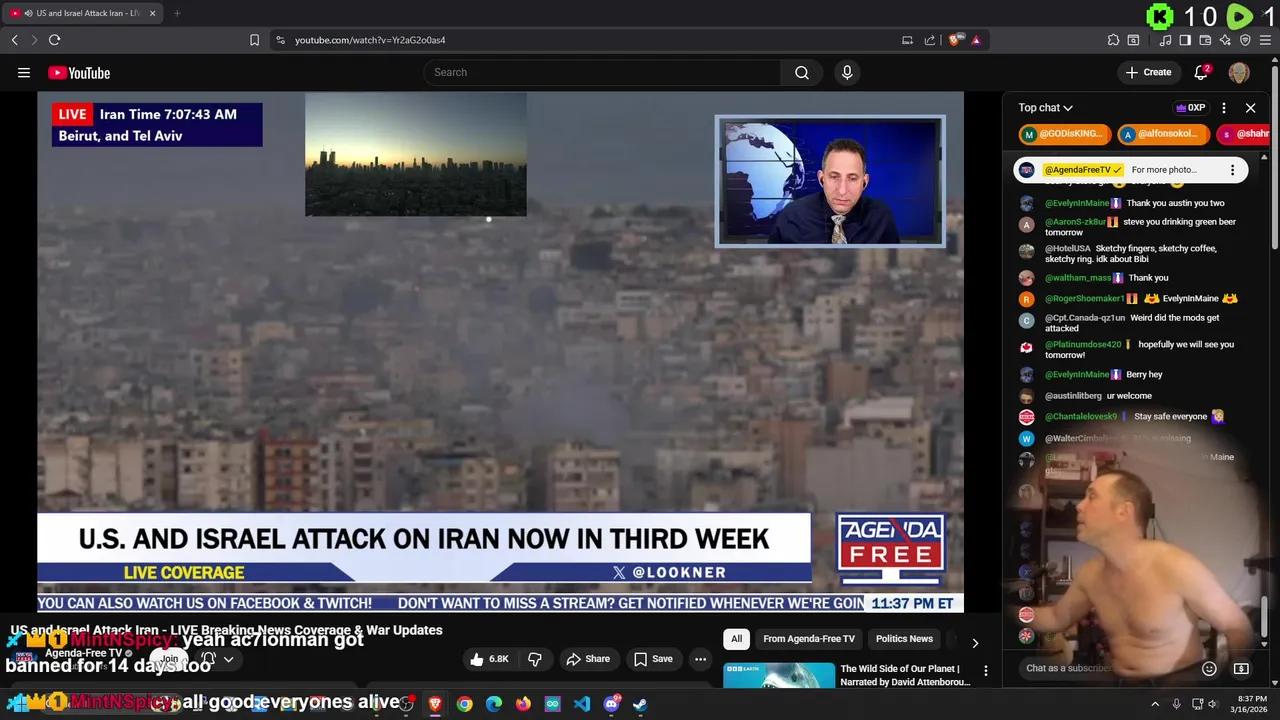
Task: Open Firefox from the taskbar
Action: pyautogui.click(x=523, y=704)
